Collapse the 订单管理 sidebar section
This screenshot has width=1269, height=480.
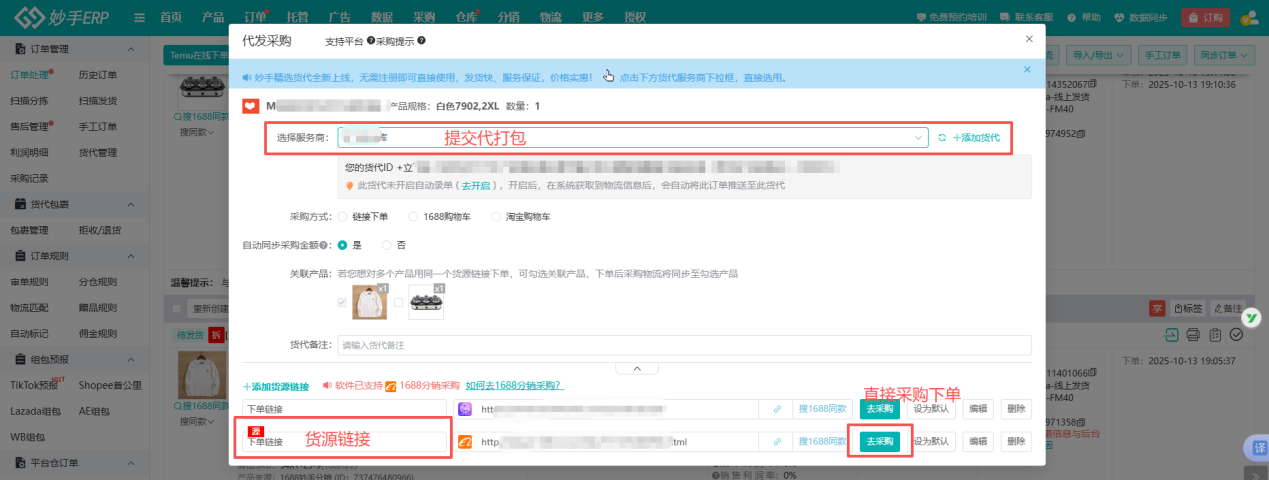point(130,49)
